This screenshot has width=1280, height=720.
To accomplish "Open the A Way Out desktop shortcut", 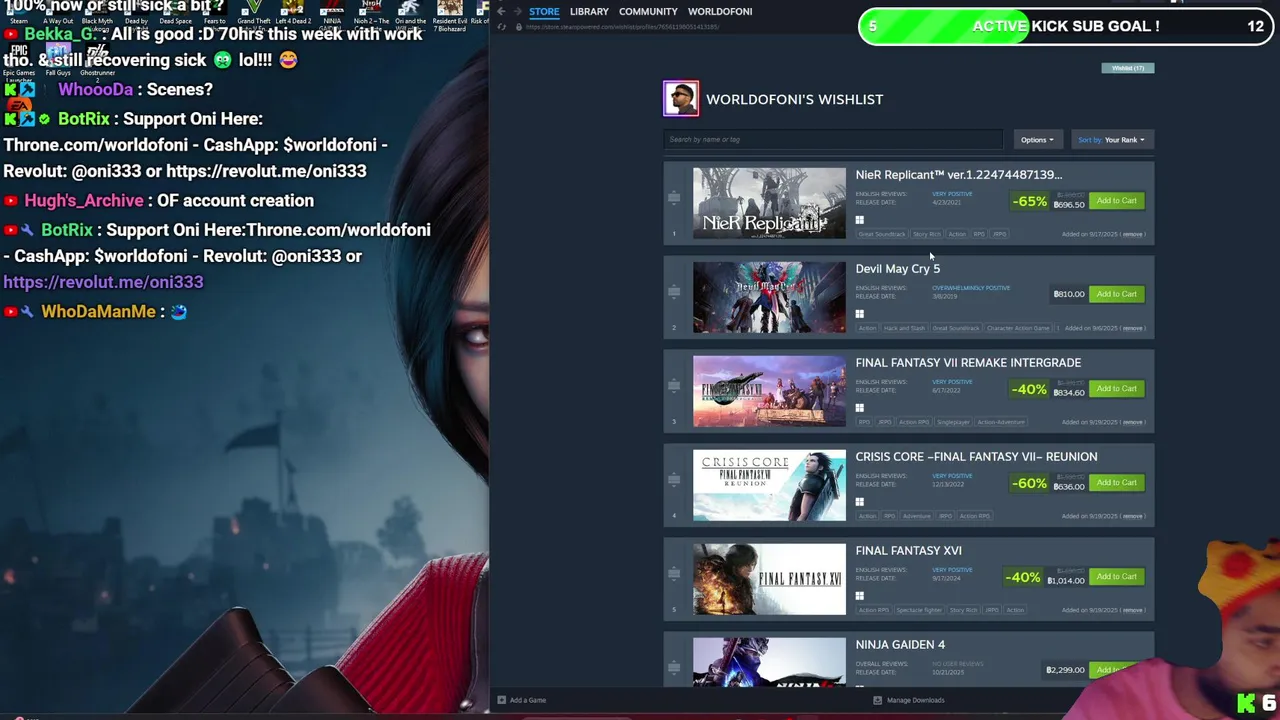I will click(58, 13).
